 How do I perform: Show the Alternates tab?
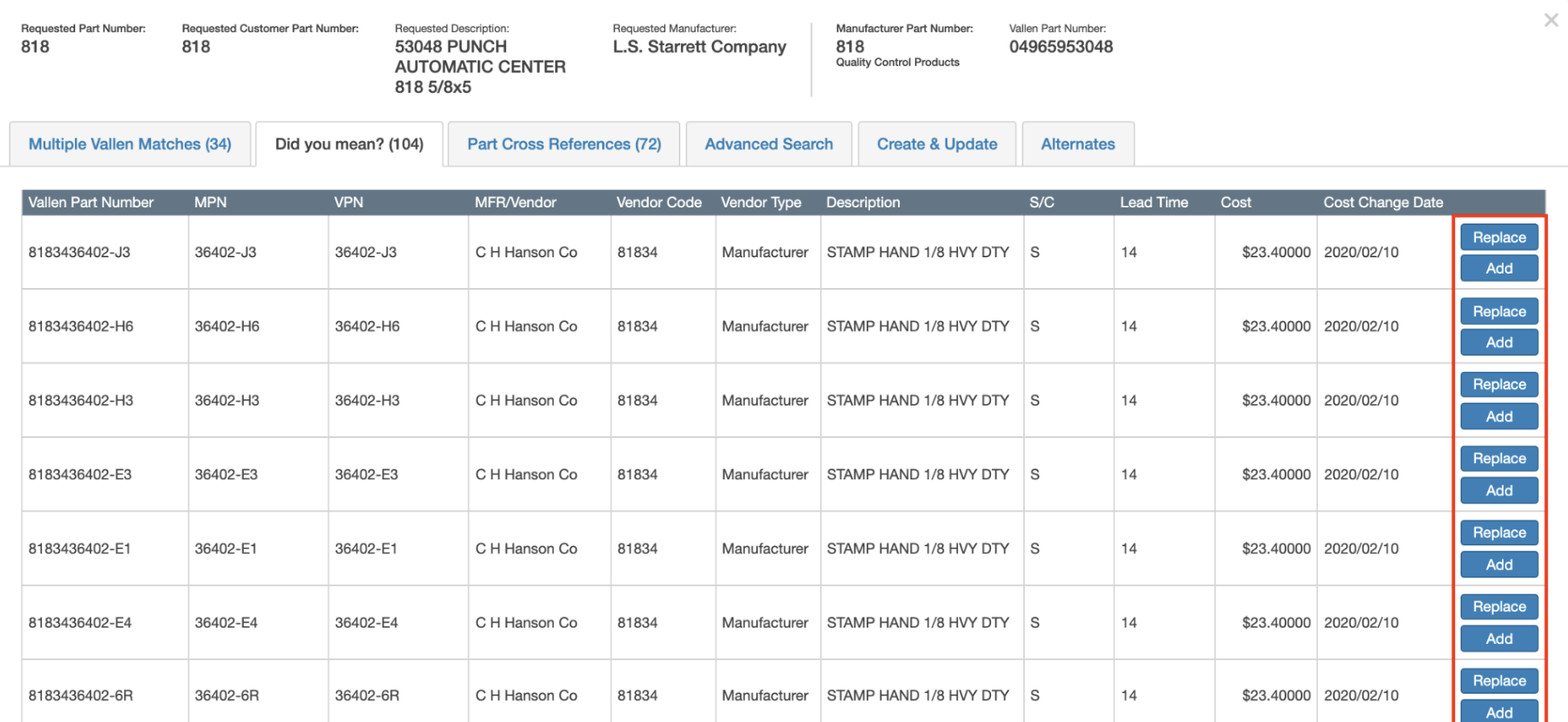coord(1077,144)
